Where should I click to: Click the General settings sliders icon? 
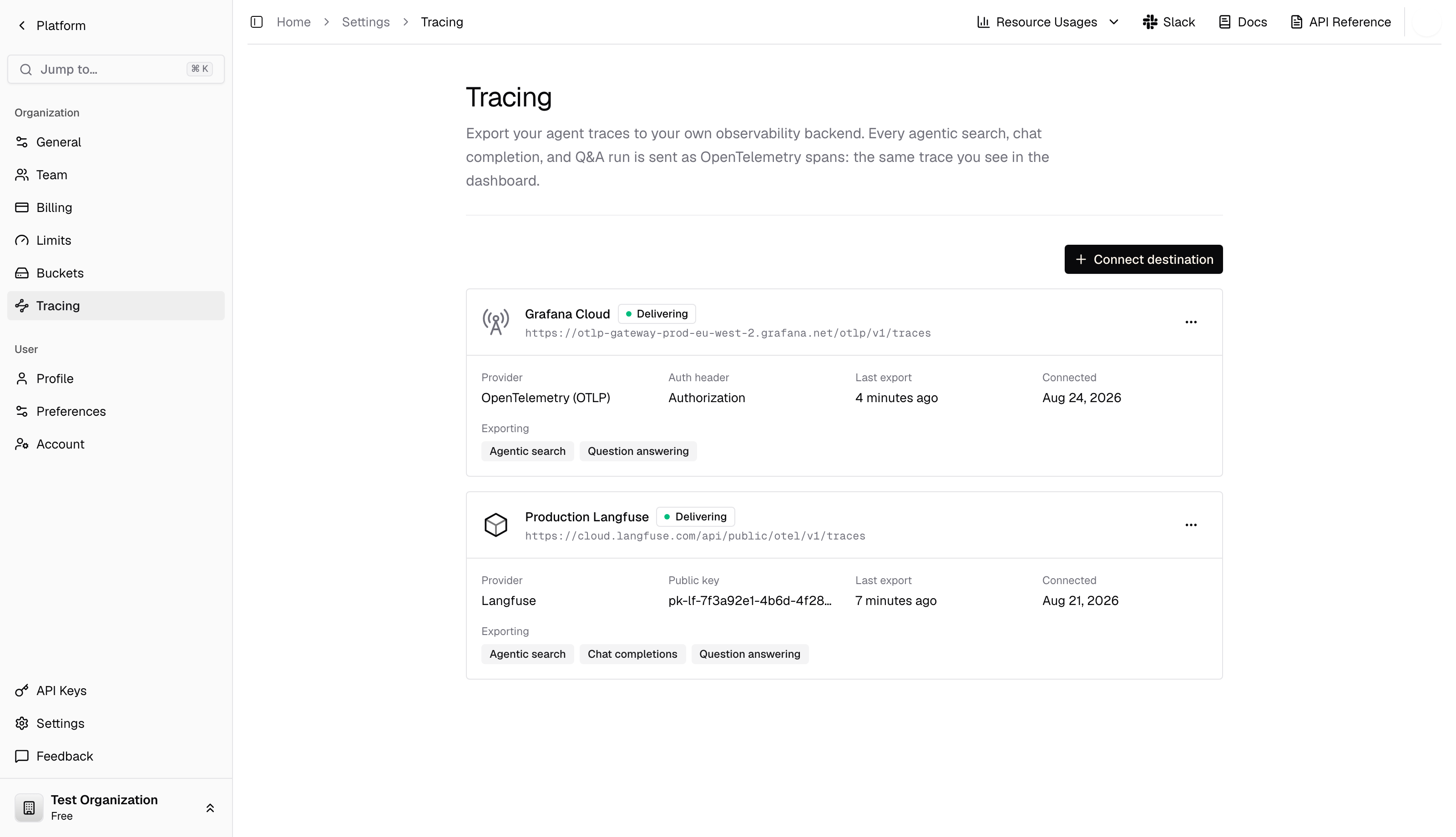(x=22, y=142)
